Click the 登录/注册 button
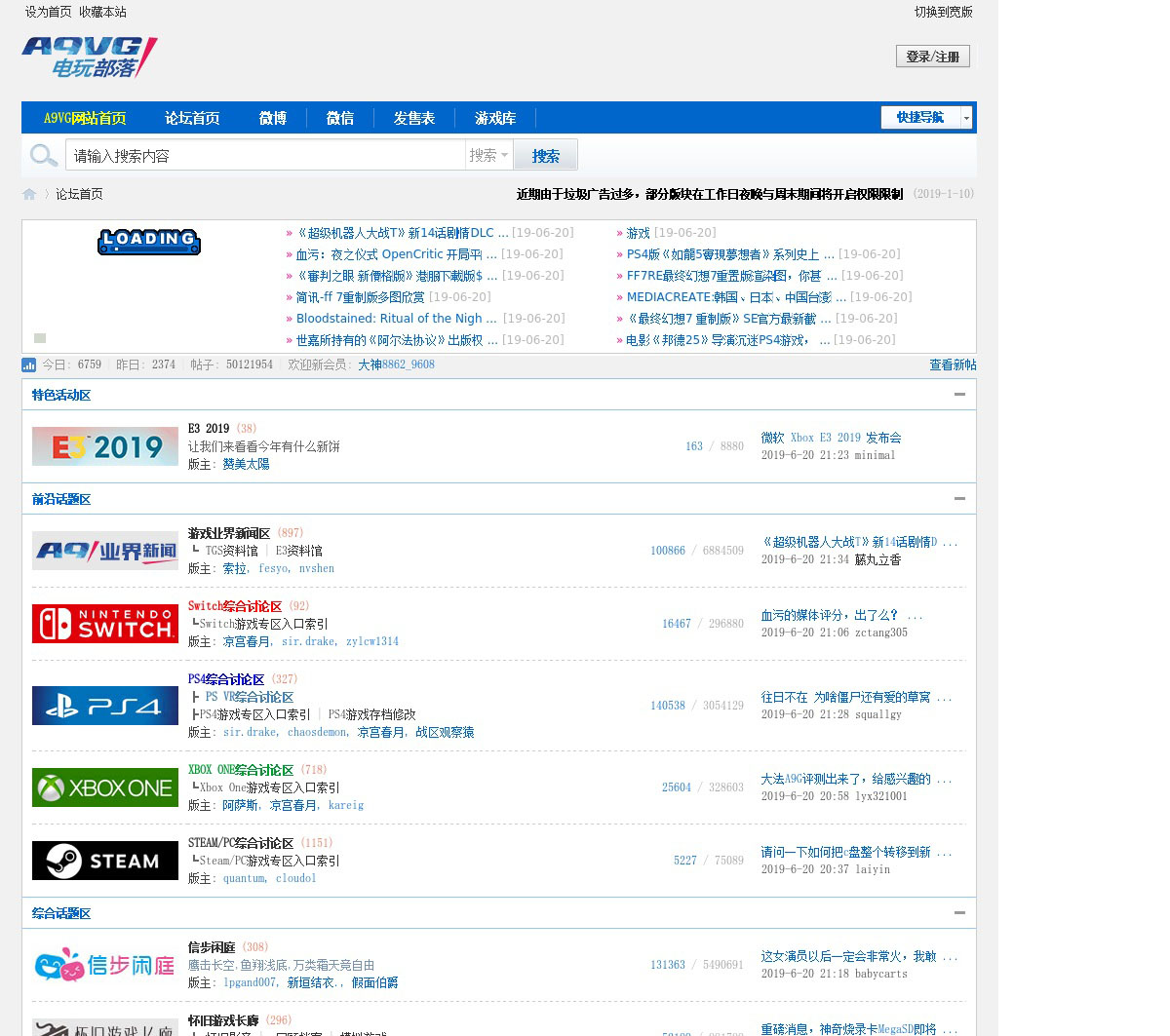The width and height of the screenshot is (1170, 1036). pyautogui.click(x=933, y=57)
